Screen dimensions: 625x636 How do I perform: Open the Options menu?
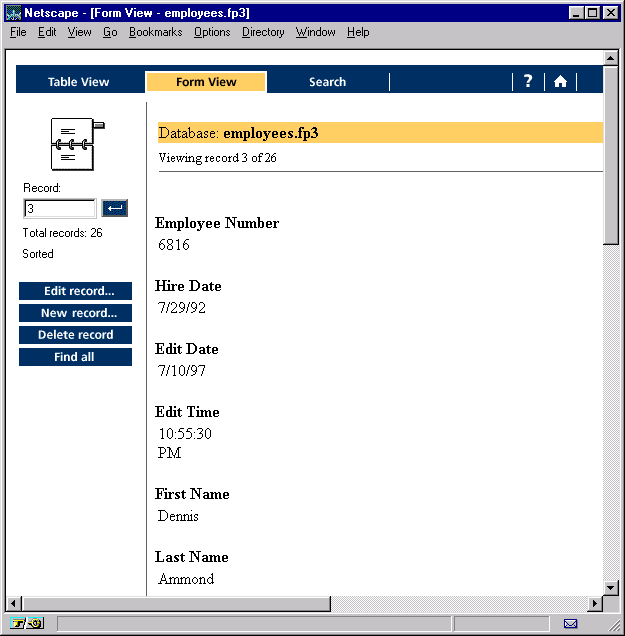[212, 32]
